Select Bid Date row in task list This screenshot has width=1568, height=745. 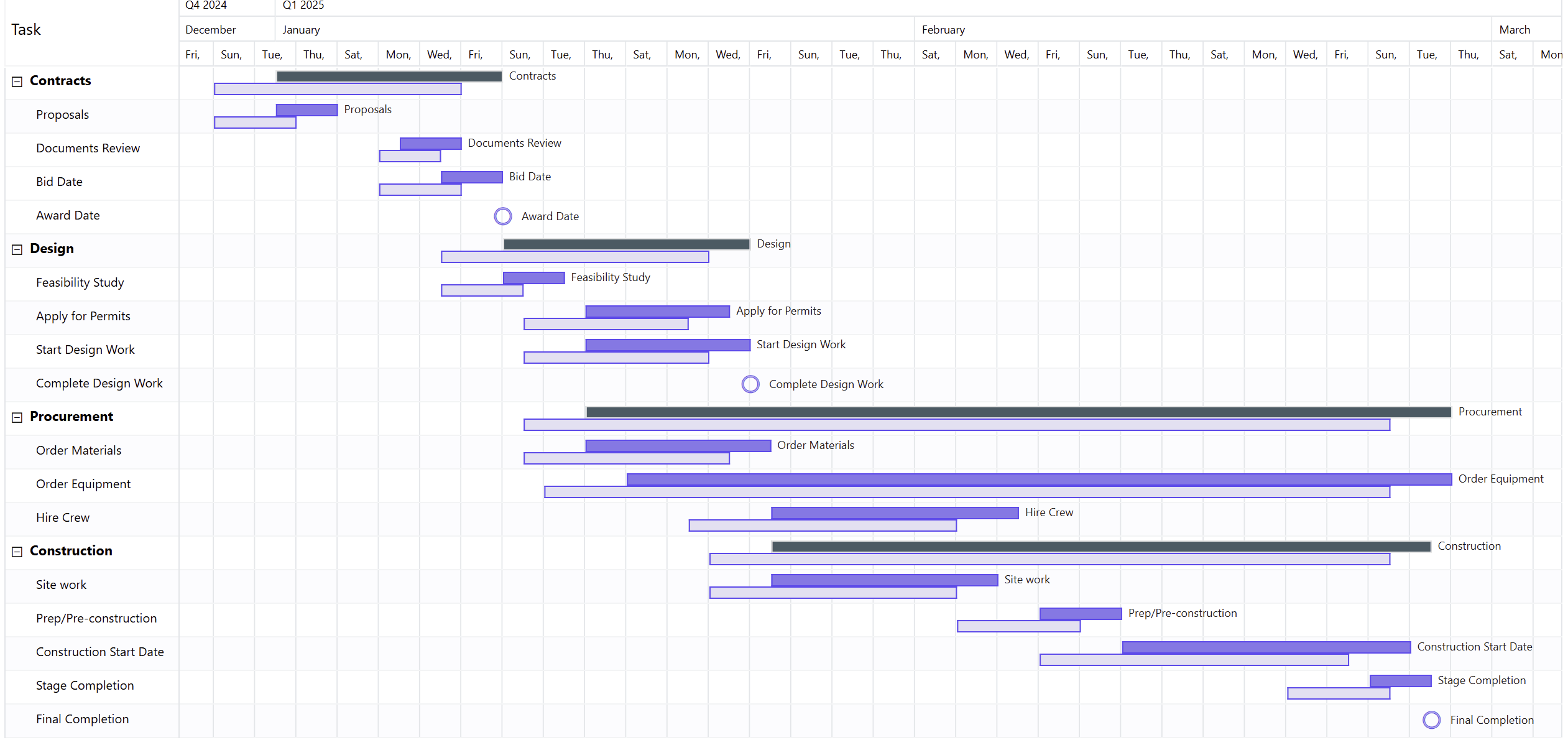(x=60, y=182)
